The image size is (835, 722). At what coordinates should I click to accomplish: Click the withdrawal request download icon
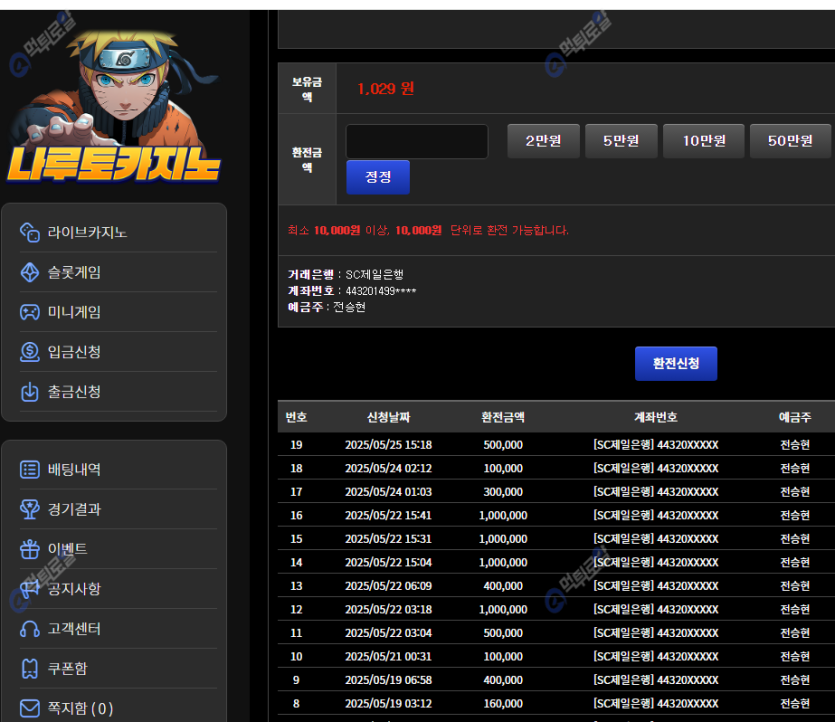30,392
